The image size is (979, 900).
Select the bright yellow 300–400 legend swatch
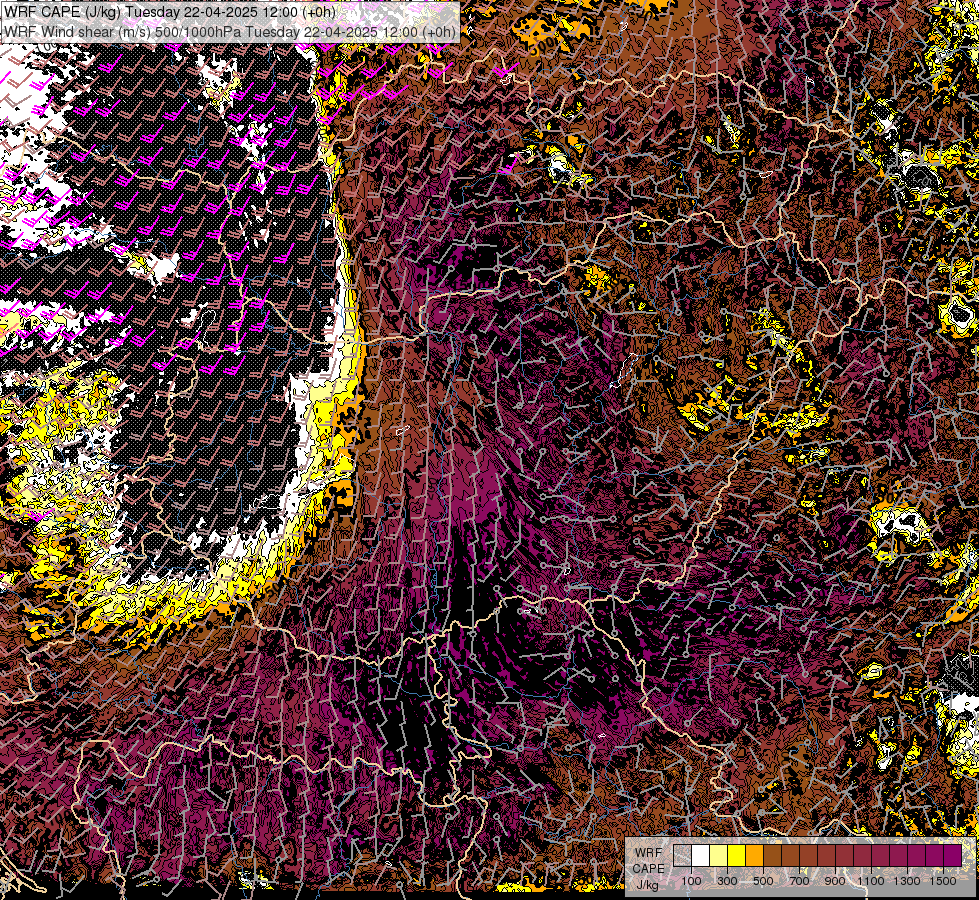point(736,855)
